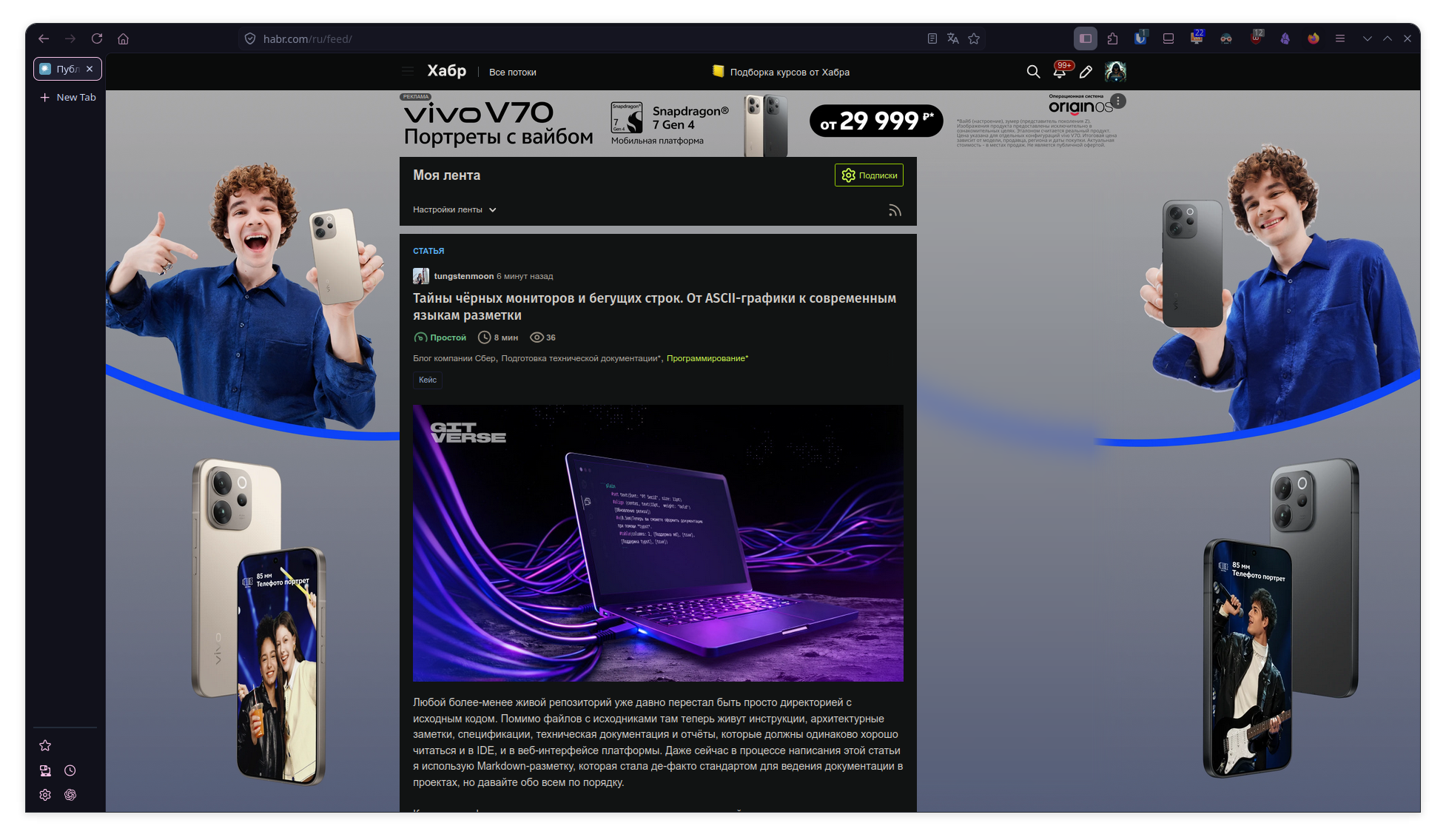This screenshot has height=840, width=1446.
Task: Open the feed RSS icon
Action: click(895, 211)
